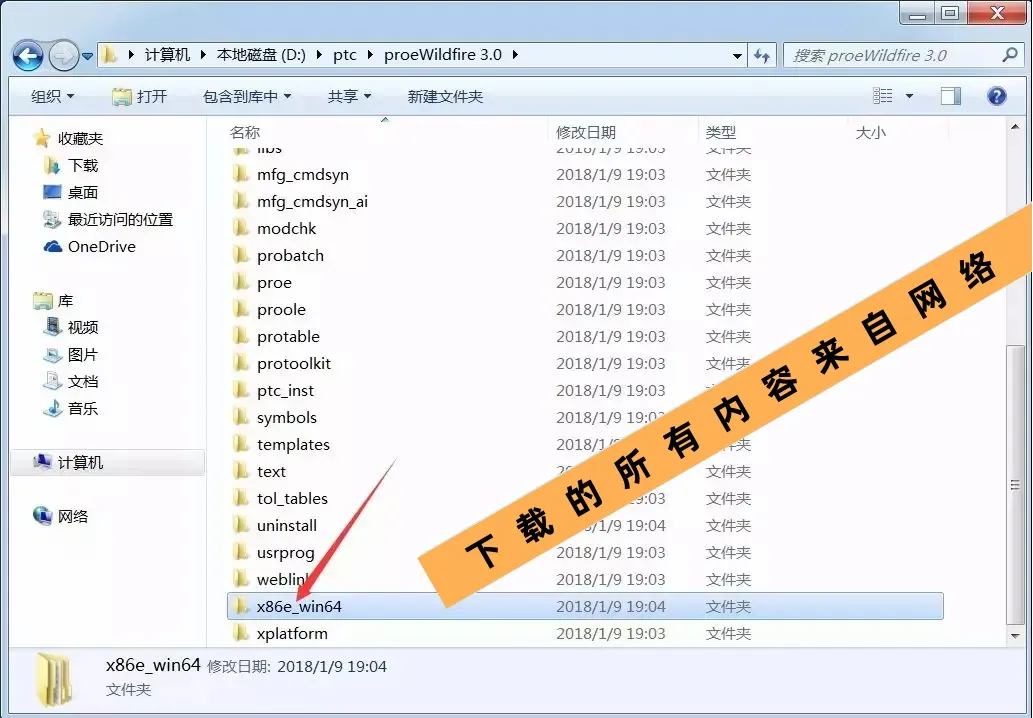Click the x86e_win64 folder name
Screen dimensions: 1033x718
tap(299, 607)
